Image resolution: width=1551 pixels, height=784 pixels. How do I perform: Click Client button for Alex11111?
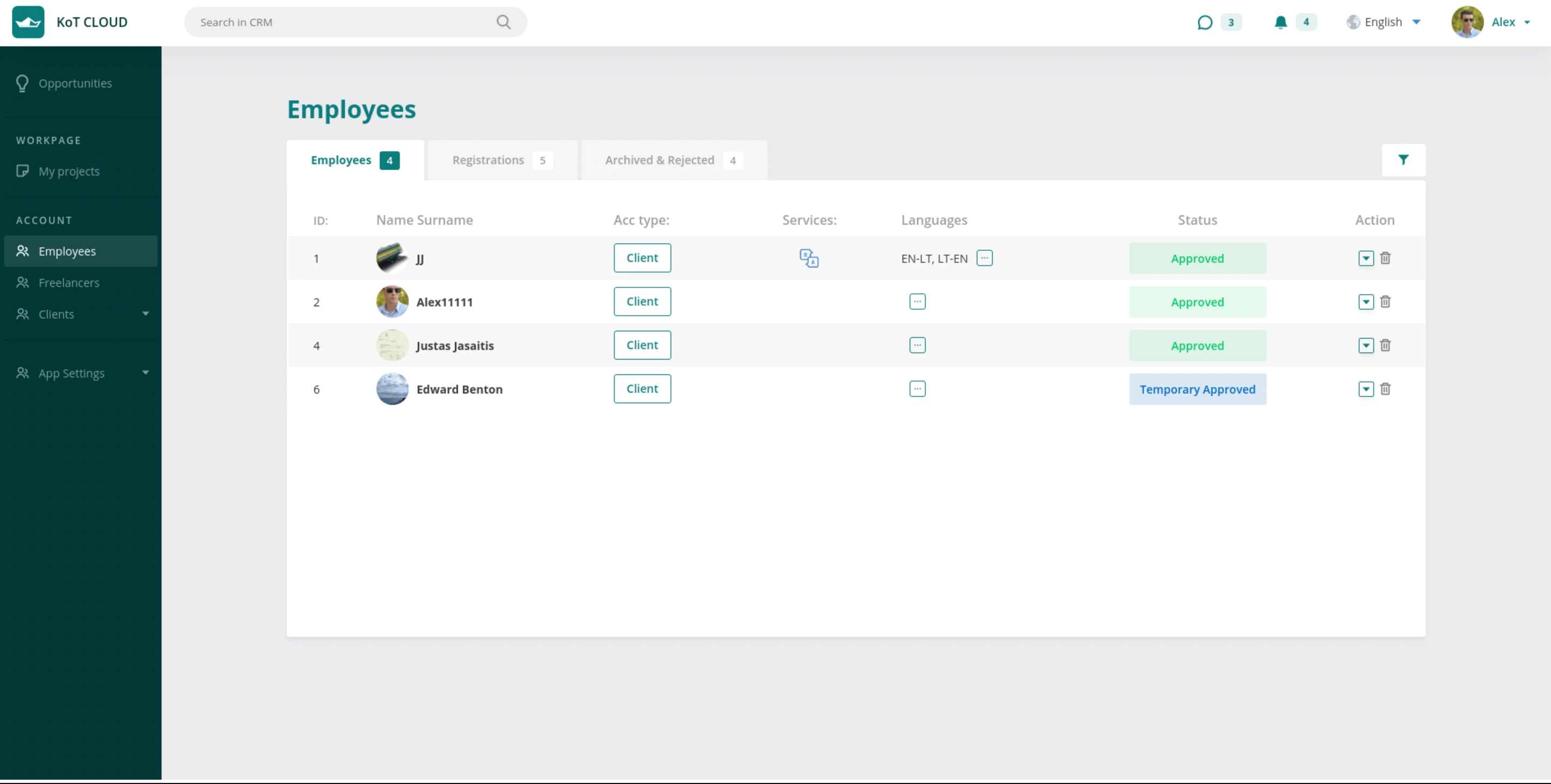pos(642,301)
